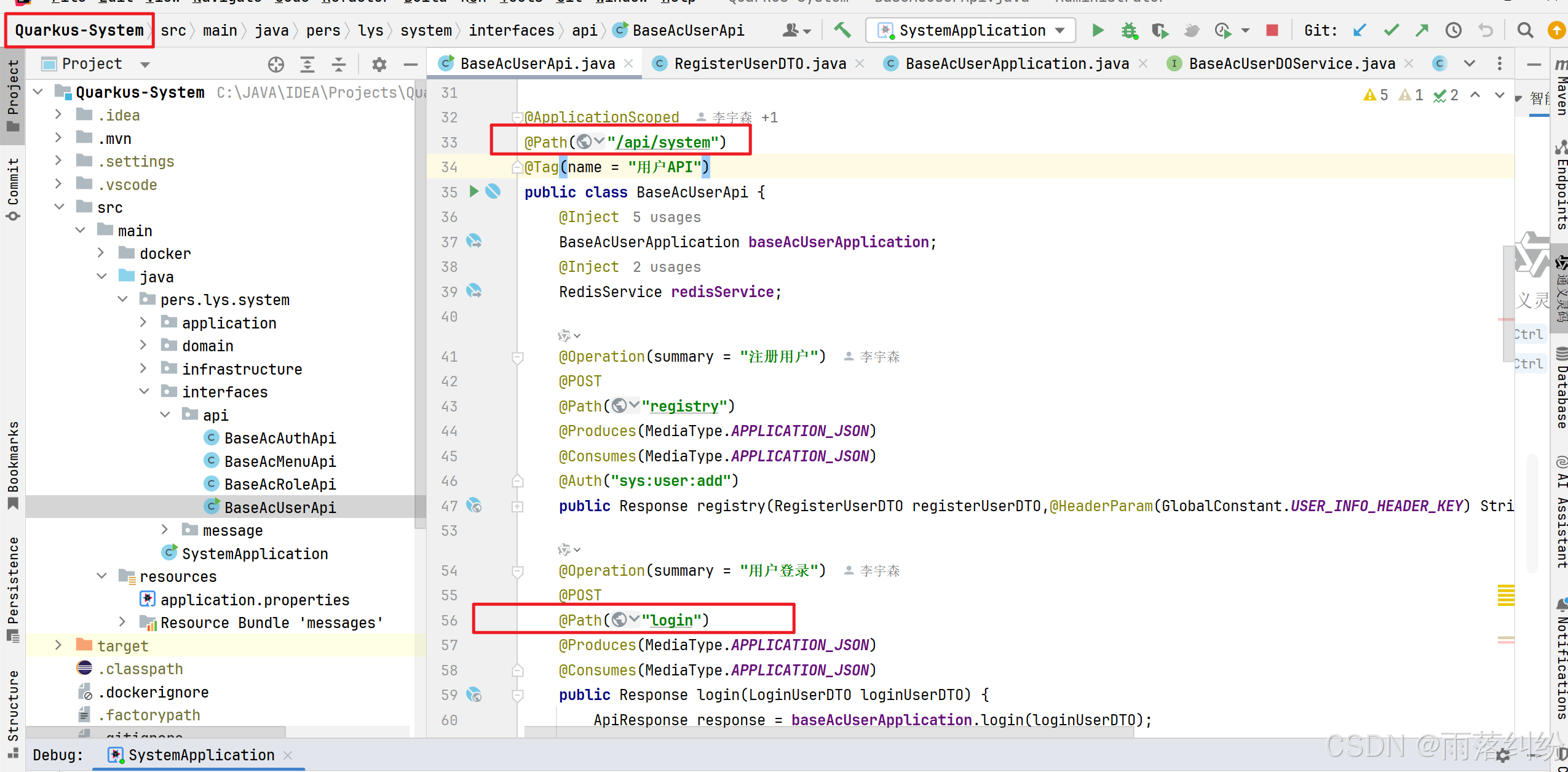This screenshot has height=772, width=1568.
Task: Expand the target folder in tree
Action: 58,645
